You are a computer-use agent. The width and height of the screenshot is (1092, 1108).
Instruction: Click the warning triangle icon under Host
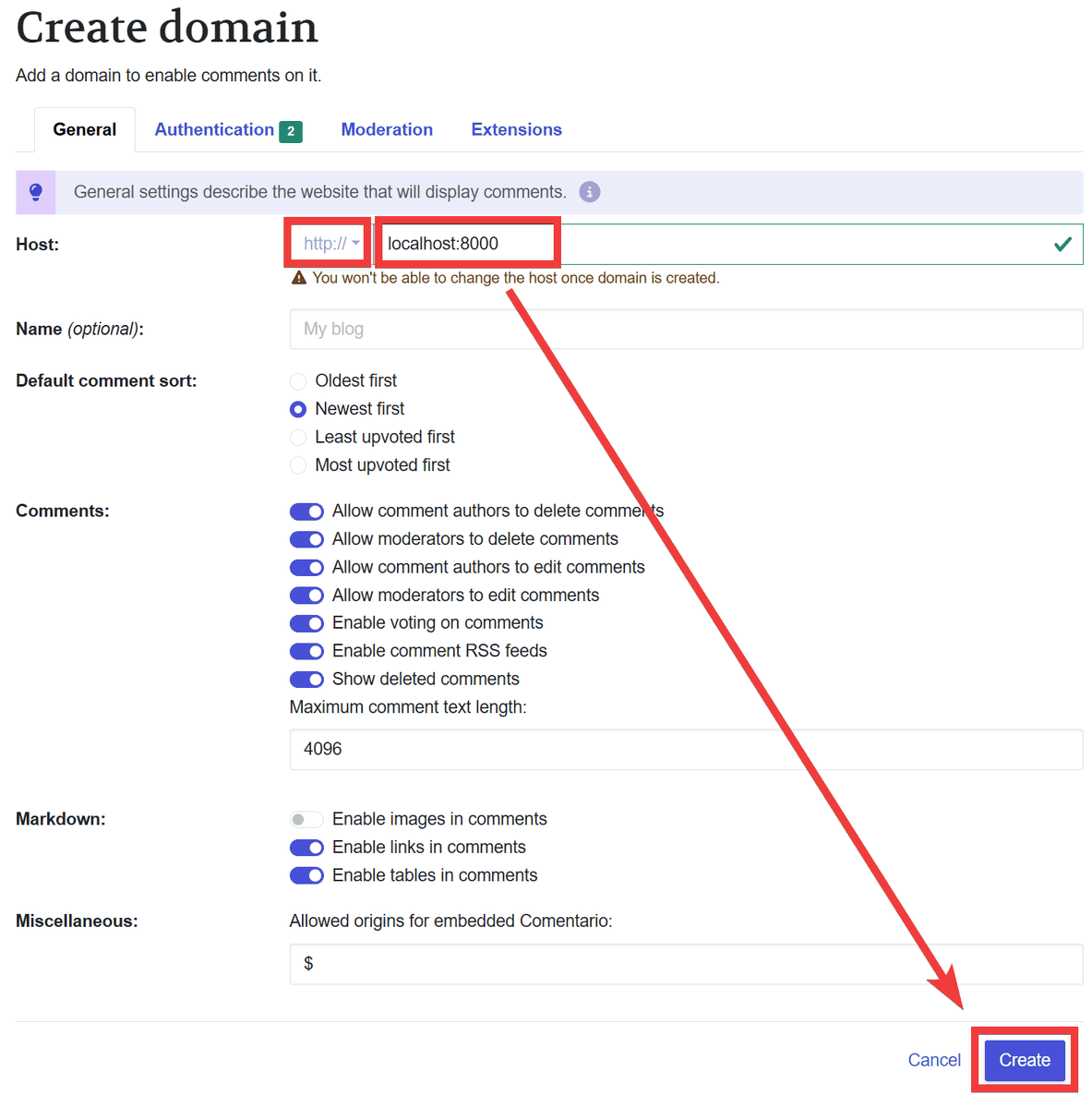299,278
